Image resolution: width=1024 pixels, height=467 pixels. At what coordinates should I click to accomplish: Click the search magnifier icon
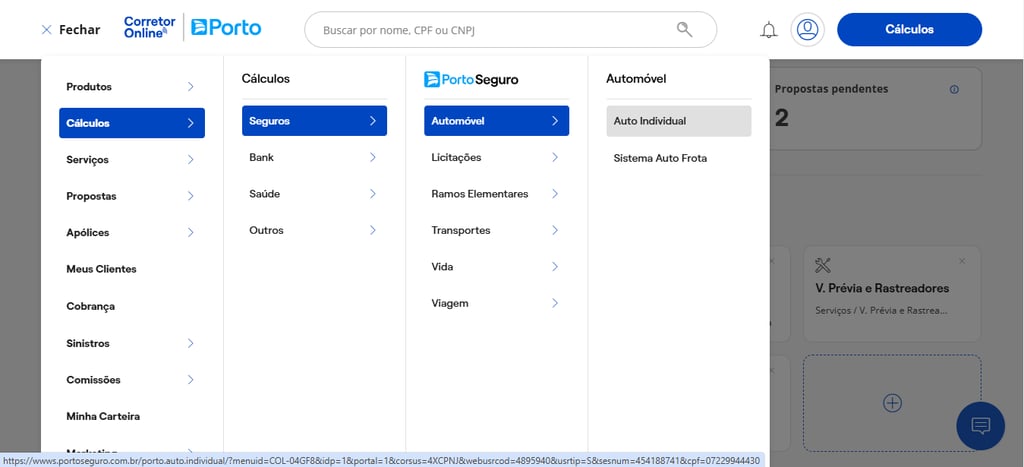[684, 29]
